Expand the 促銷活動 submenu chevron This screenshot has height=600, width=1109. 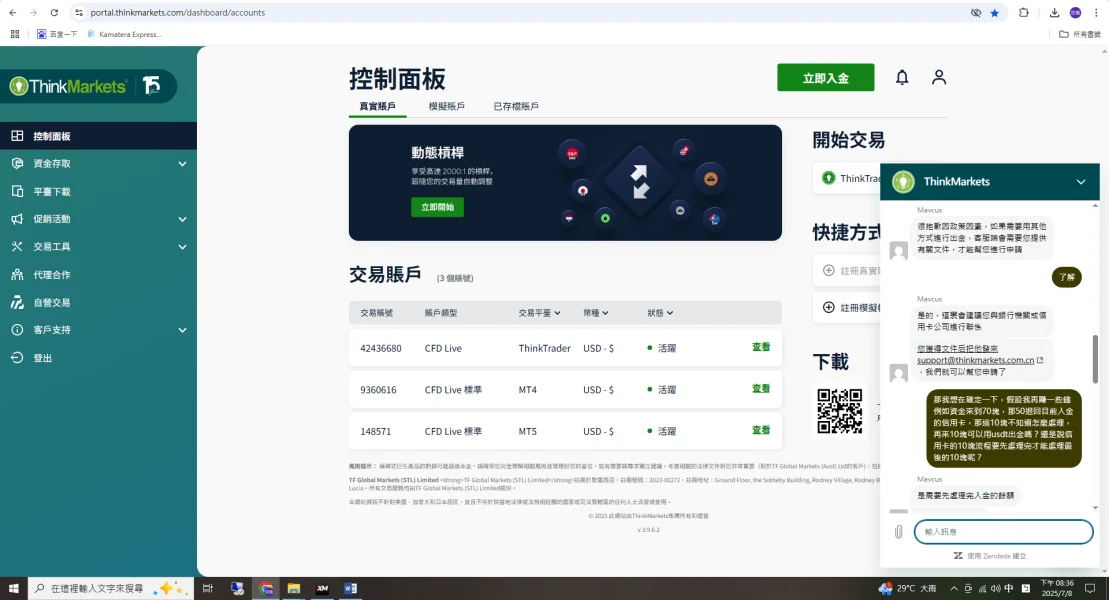[182, 219]
